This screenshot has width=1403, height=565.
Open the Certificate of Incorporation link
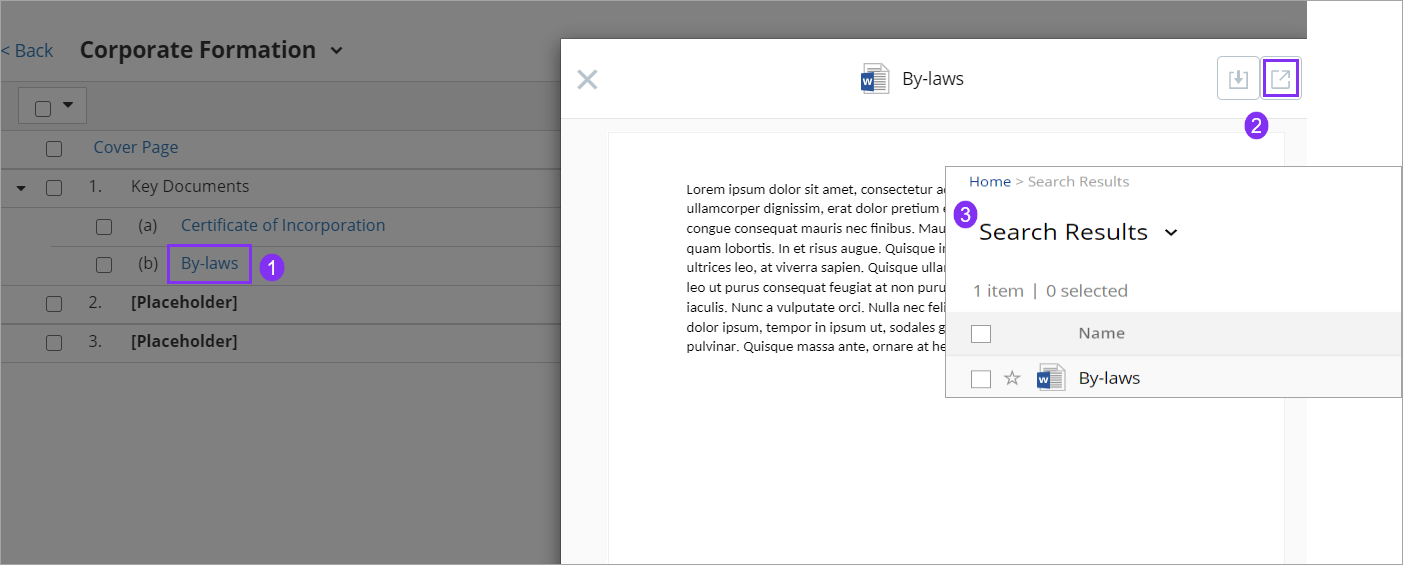pyautogui.click(x=283, y=225)
